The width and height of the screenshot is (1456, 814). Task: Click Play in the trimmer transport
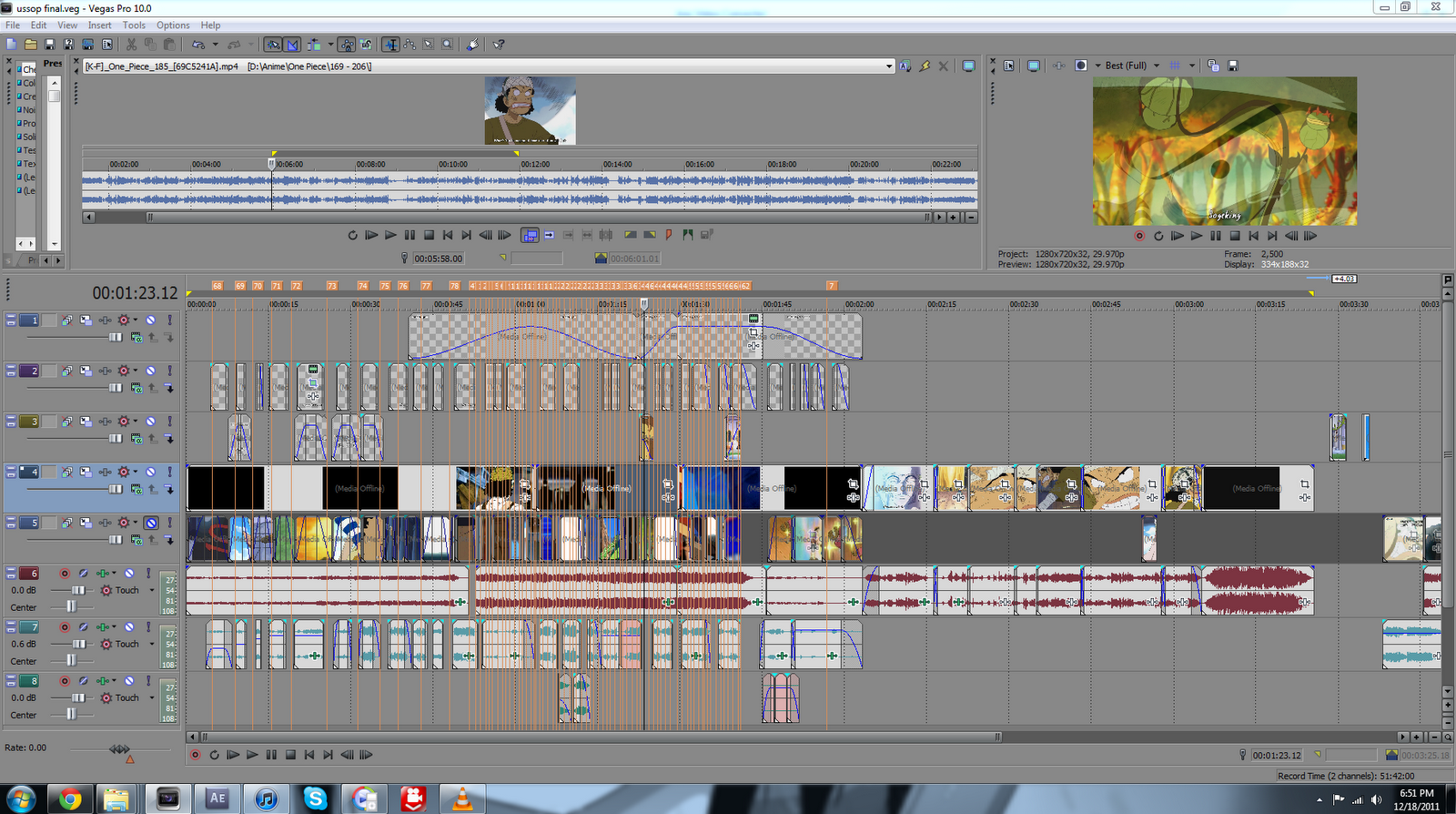point(390,235)
